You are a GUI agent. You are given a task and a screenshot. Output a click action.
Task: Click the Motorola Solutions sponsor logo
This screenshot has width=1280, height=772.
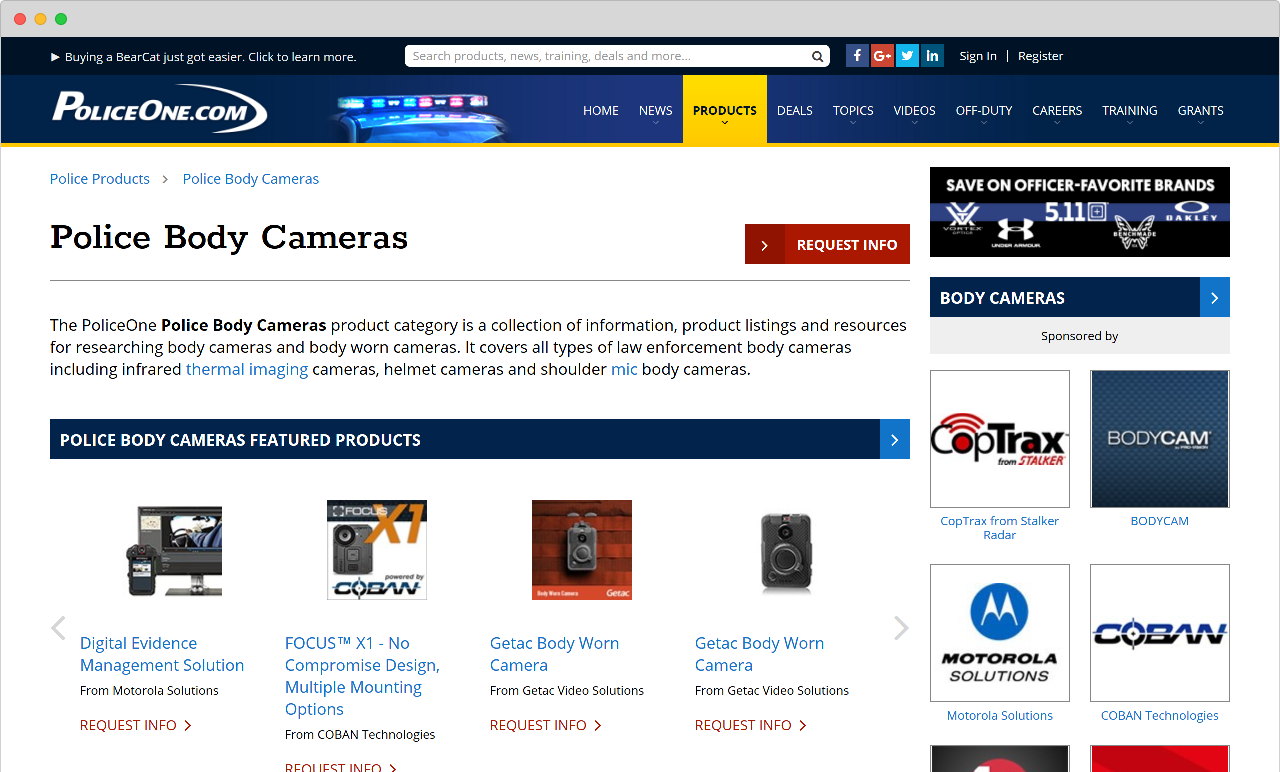point(1000,632)
